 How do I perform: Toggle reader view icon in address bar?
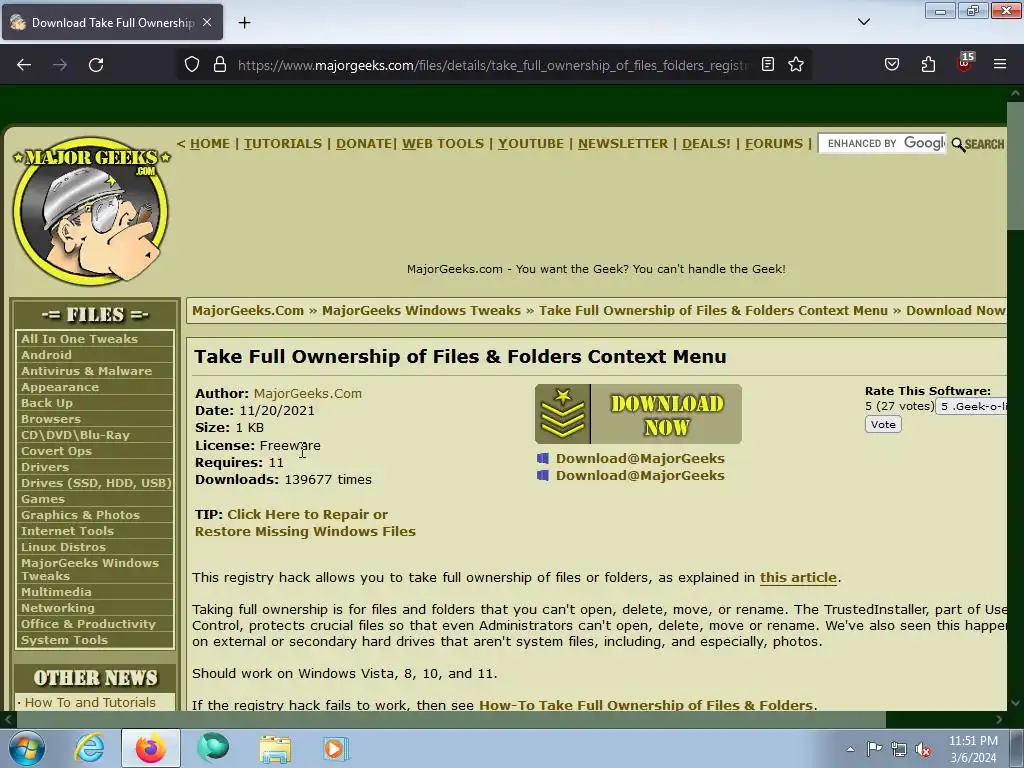point(768,64)
